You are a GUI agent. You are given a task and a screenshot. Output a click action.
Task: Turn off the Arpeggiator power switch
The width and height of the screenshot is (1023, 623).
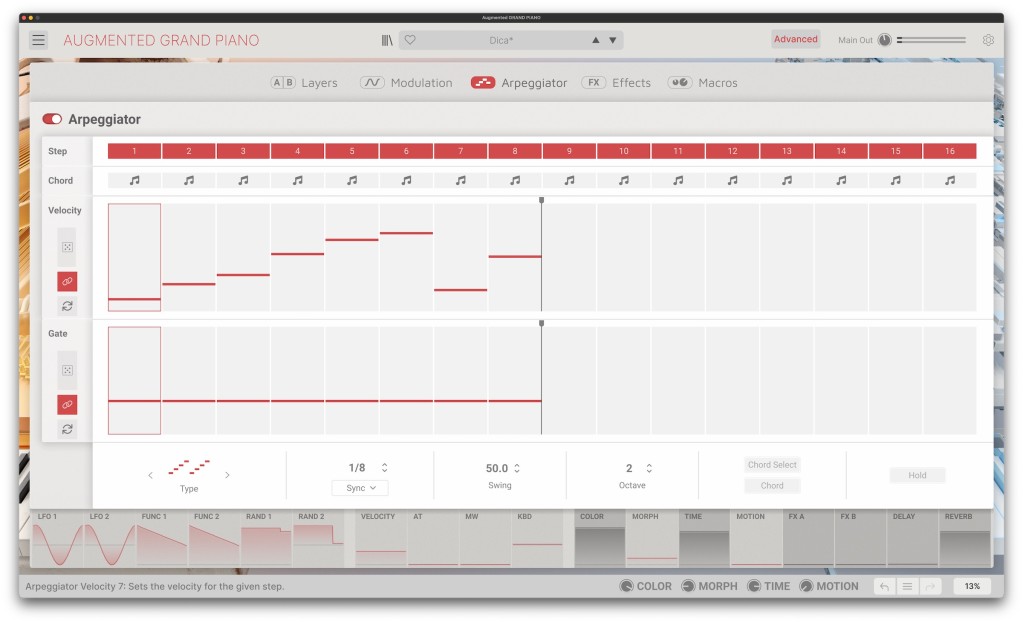coord(52,119)
